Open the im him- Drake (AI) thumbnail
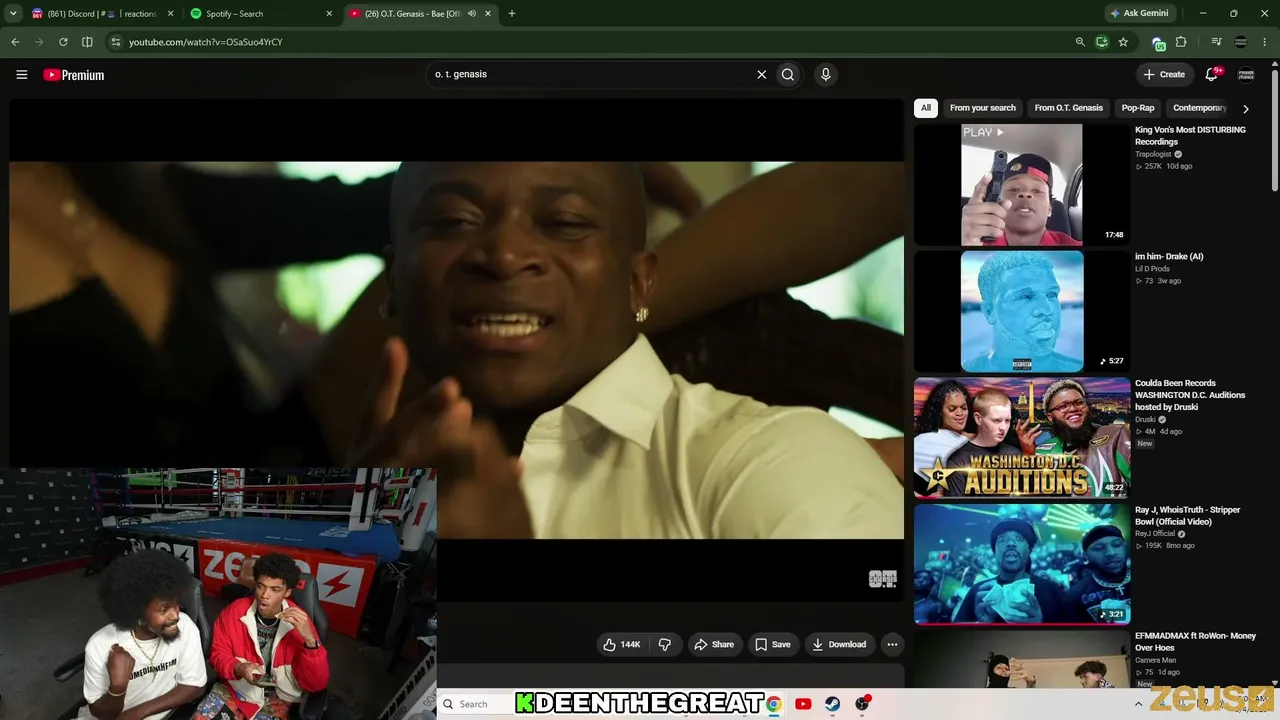 pos(1022,311)
